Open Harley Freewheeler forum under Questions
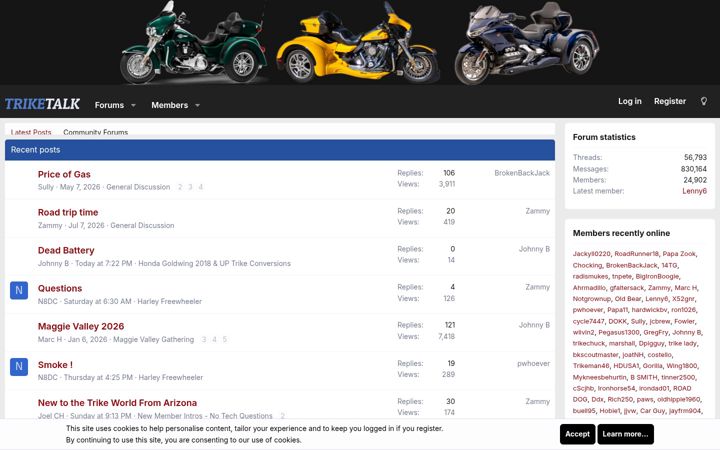Viewport: 720px width, 450px height. [x=169, y=301]
